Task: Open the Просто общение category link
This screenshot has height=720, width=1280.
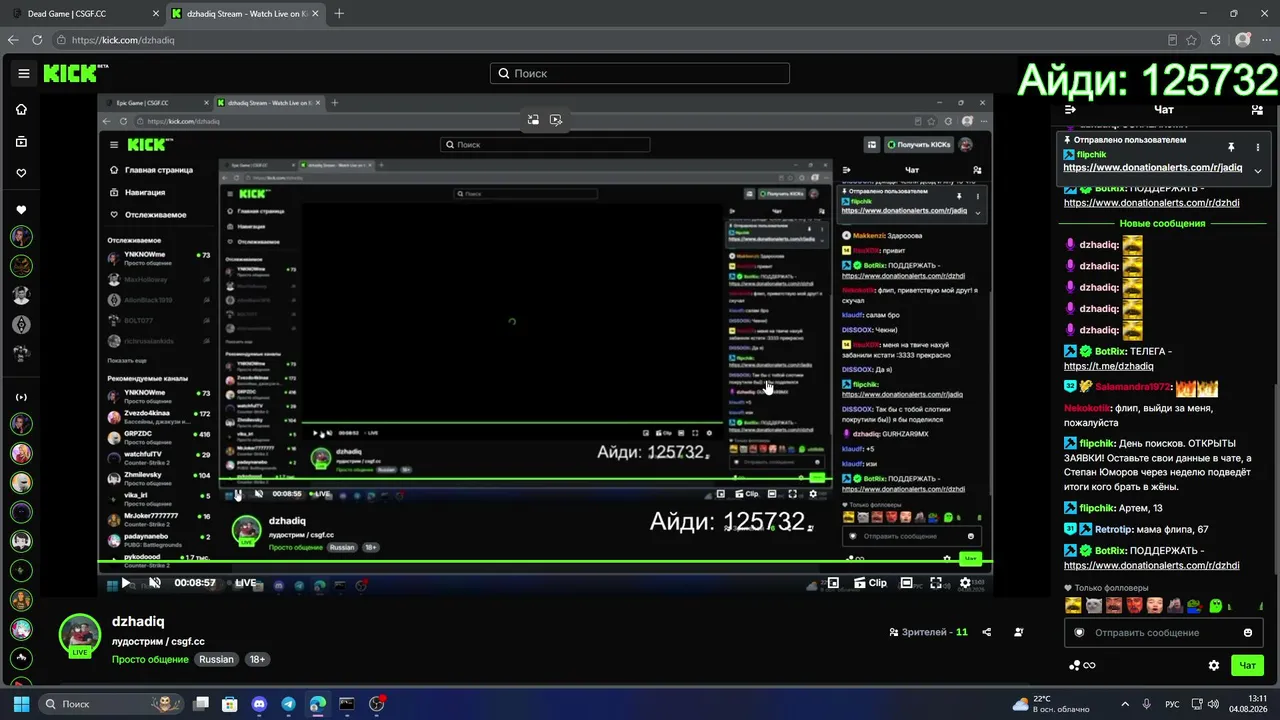Action: pos(150,659)
